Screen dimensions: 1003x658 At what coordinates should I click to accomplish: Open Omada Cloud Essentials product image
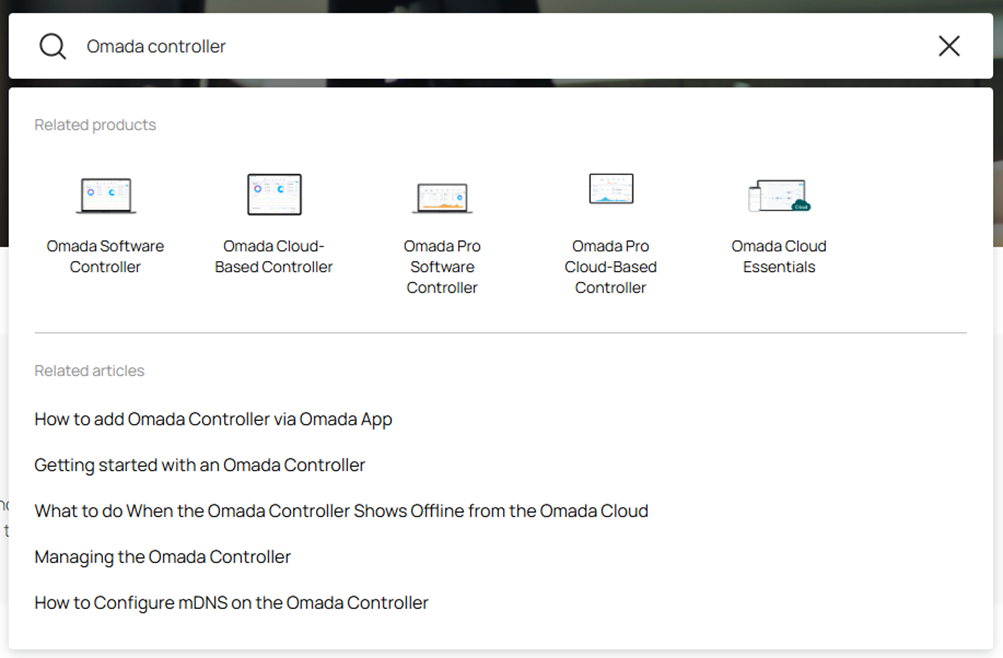[779, 196]
